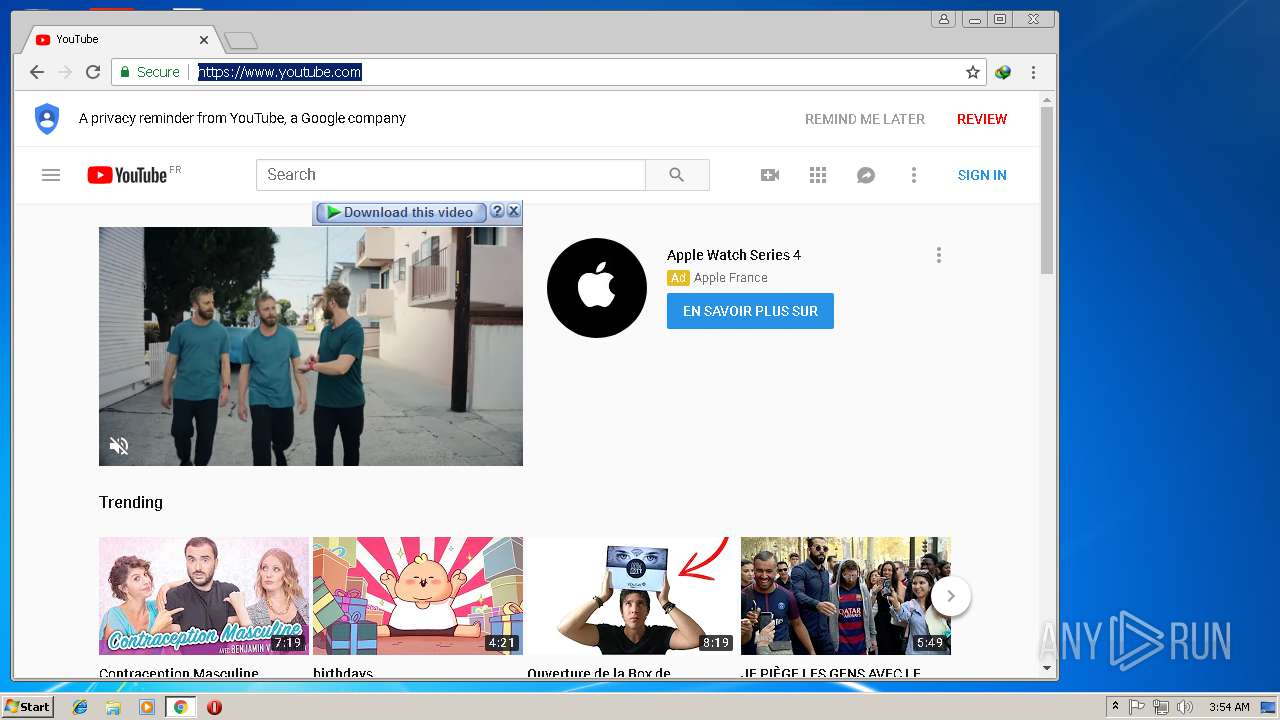Screen dimensions: 1280x720
Task: Open the network tray icon
Action: [x=1161, y=707]
